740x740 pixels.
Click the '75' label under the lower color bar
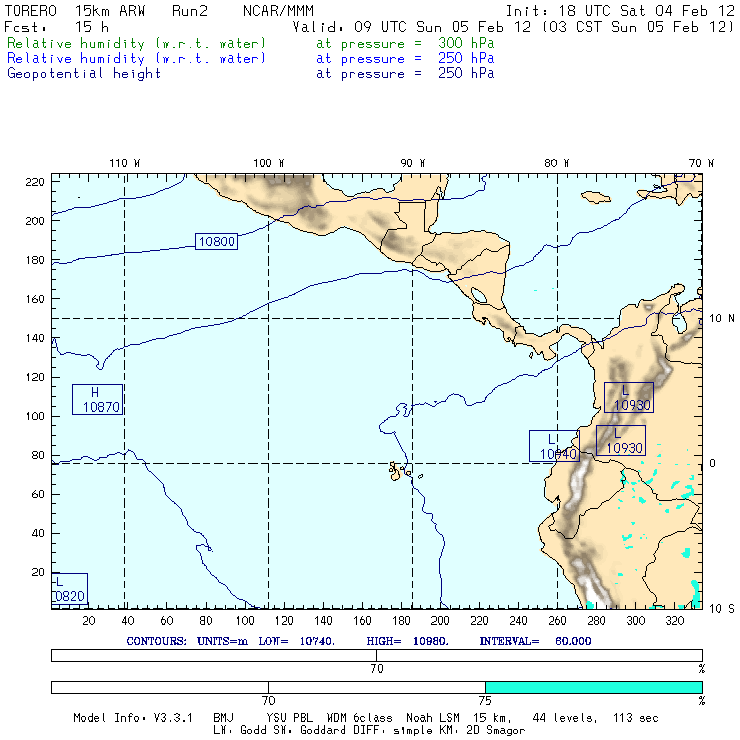[x=485, y=700]
